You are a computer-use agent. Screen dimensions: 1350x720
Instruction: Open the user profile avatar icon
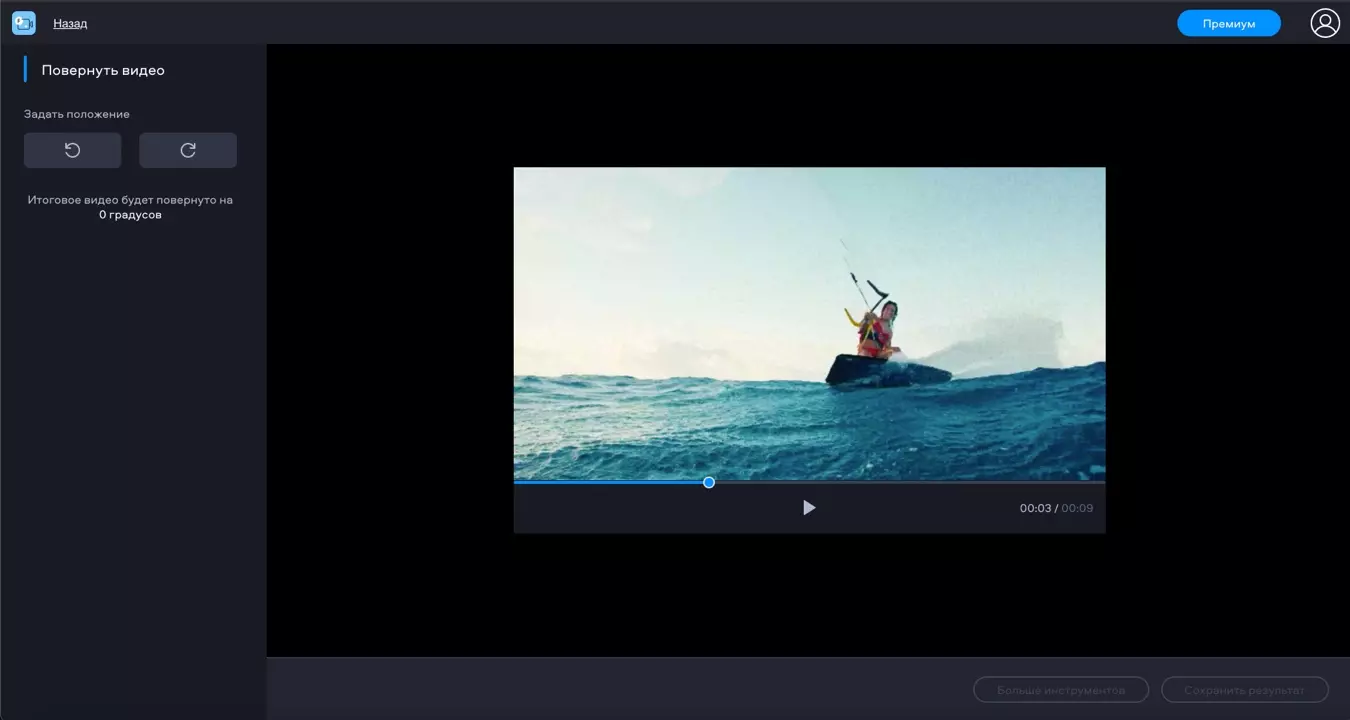(1325, 23)
